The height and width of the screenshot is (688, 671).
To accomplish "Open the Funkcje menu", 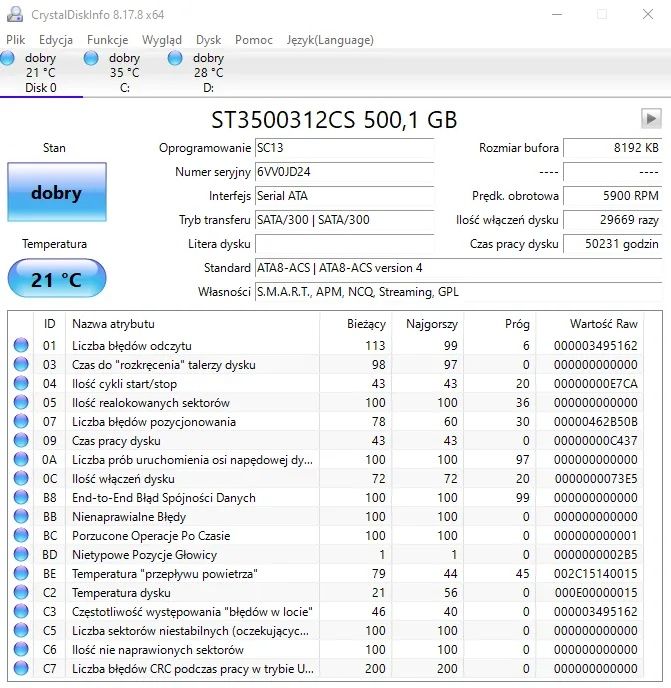I will (108, 40).
